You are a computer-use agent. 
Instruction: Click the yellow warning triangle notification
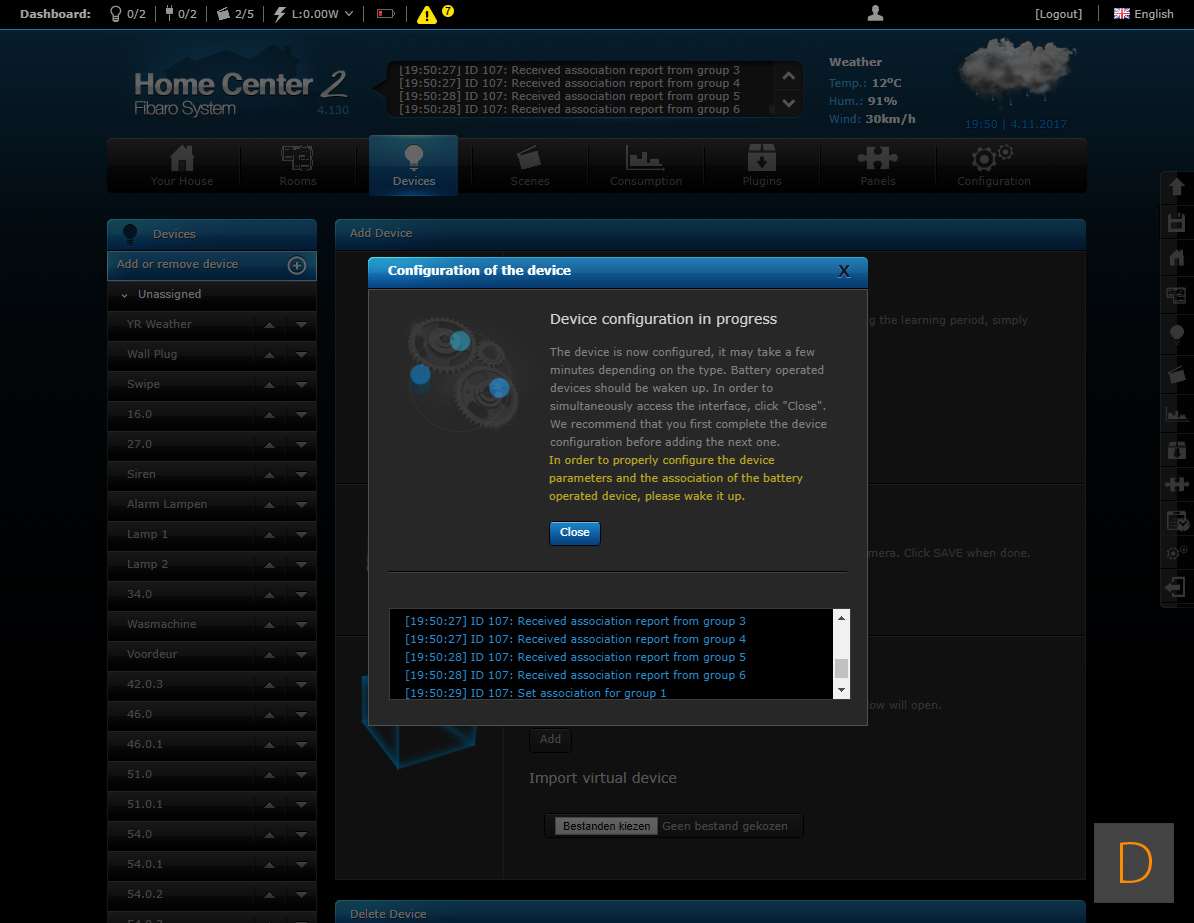pyautogui.click(x=426, y=14)
